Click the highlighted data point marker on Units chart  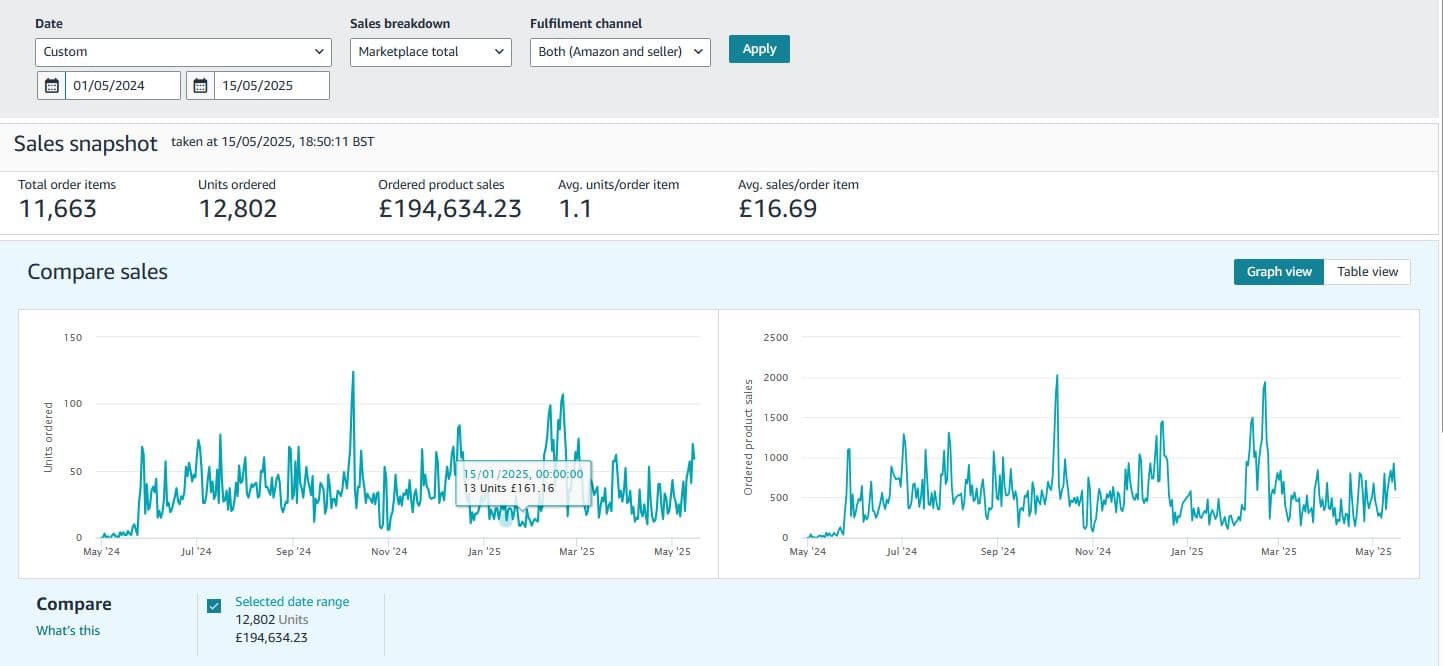[x=506, y=520]
